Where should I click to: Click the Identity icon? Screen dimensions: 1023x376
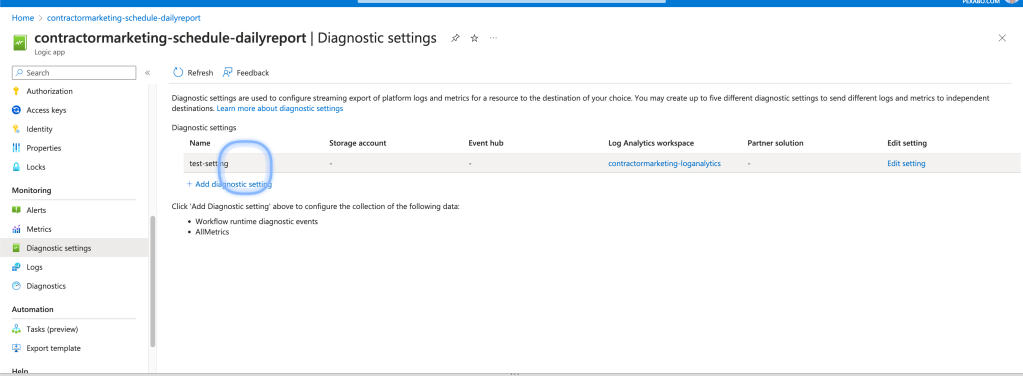(x=16, y=129)
